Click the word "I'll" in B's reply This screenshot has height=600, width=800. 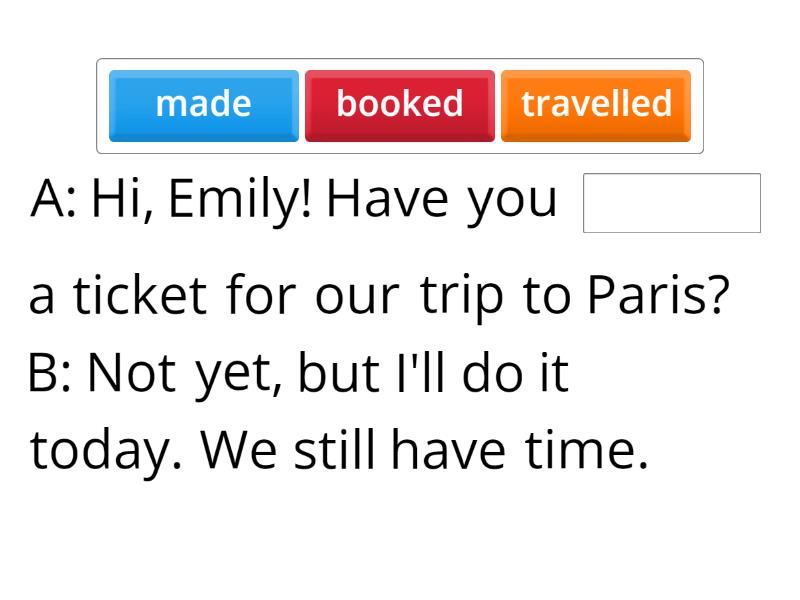(417, 374)
